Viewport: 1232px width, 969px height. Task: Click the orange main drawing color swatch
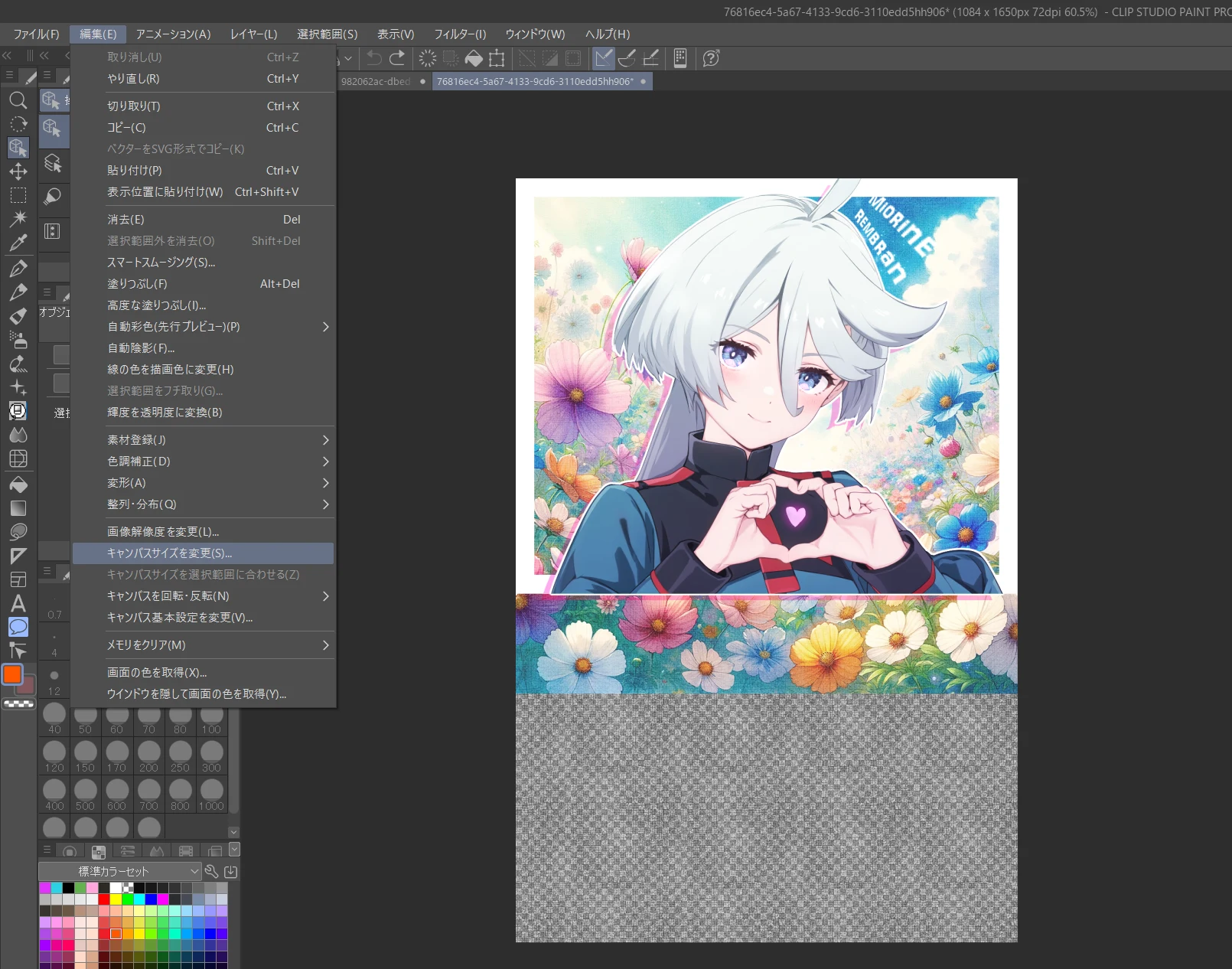pyautogui.click(x=13, y=674)
